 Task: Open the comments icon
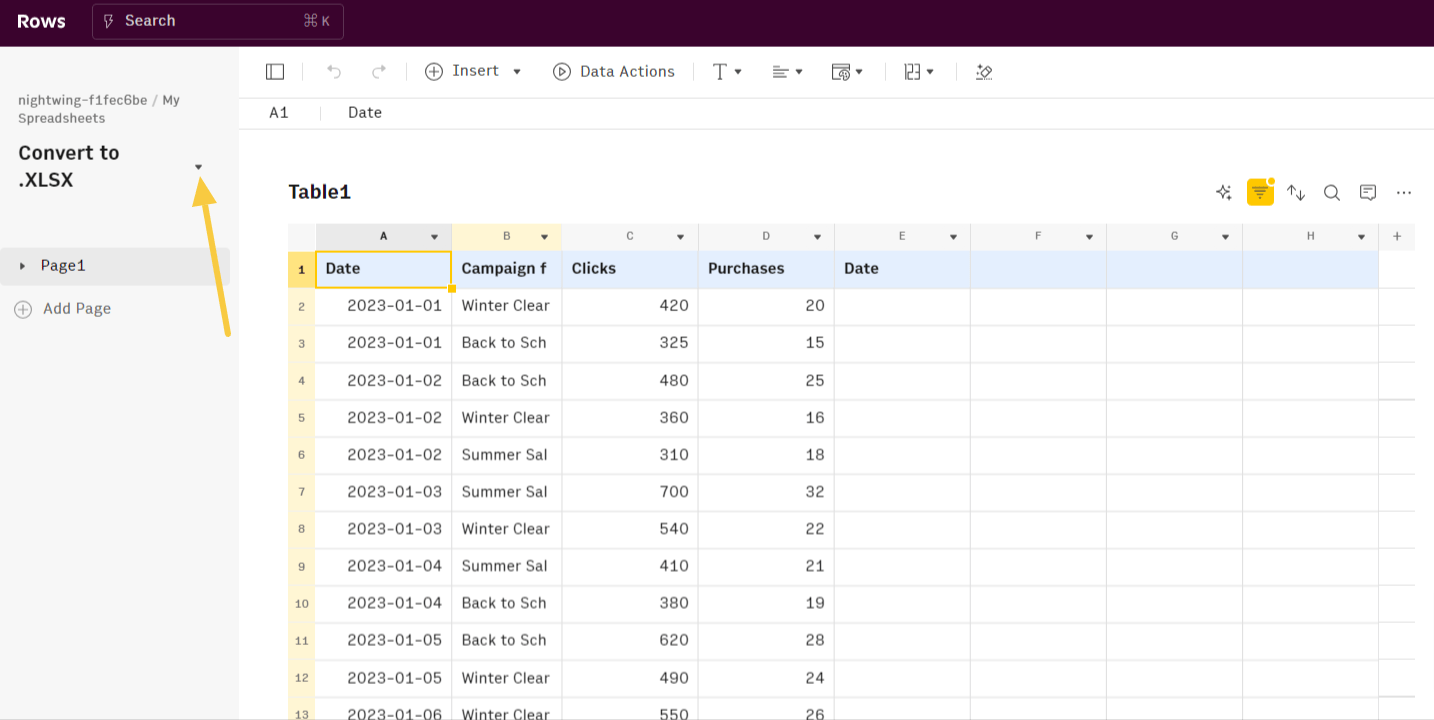point(1368,193)
